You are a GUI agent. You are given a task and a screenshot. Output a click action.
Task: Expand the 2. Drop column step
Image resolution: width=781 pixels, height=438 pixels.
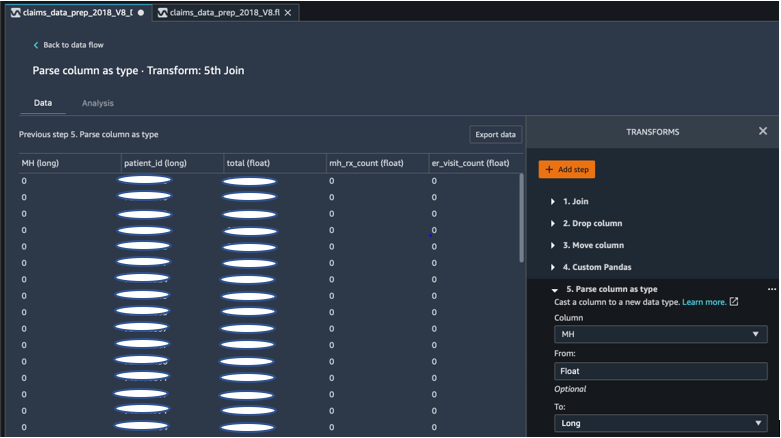(553, 223)
